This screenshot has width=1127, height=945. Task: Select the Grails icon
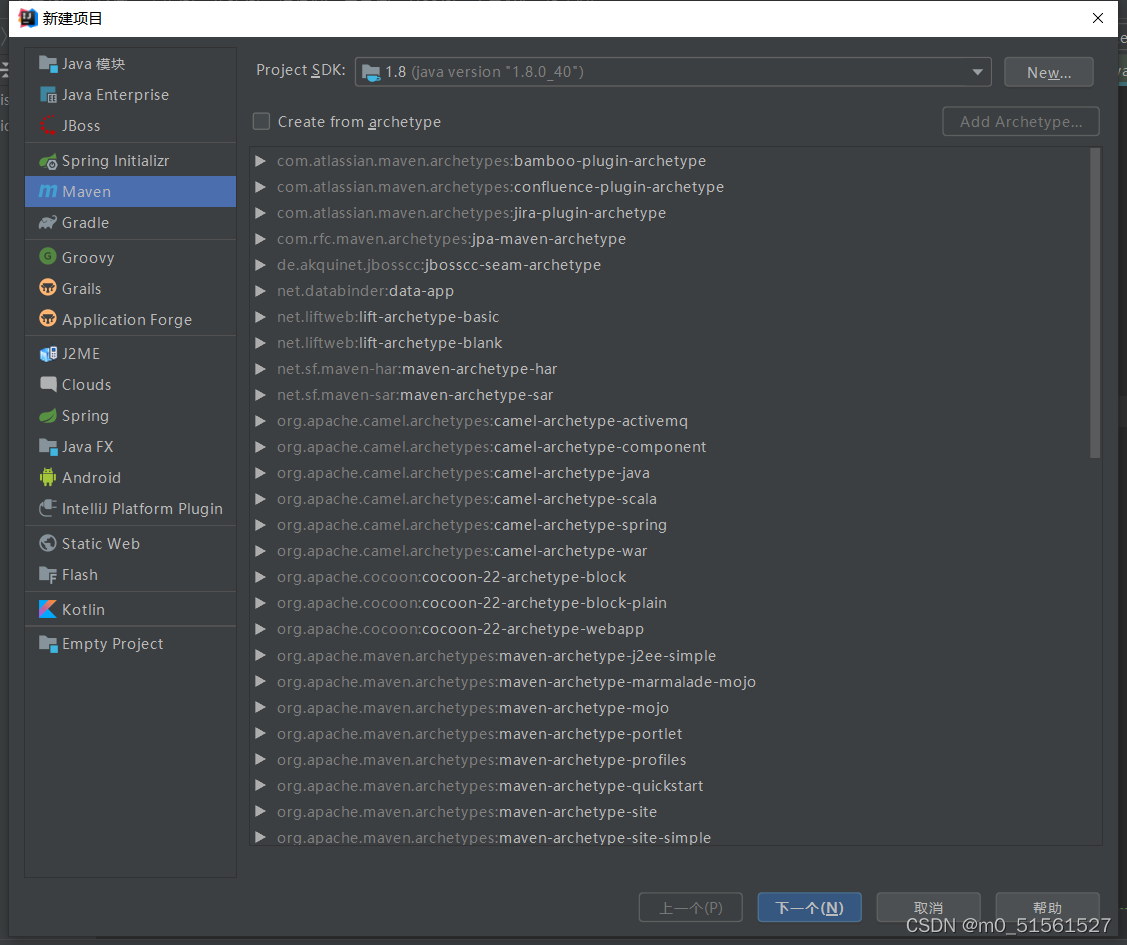coord(48,288)
